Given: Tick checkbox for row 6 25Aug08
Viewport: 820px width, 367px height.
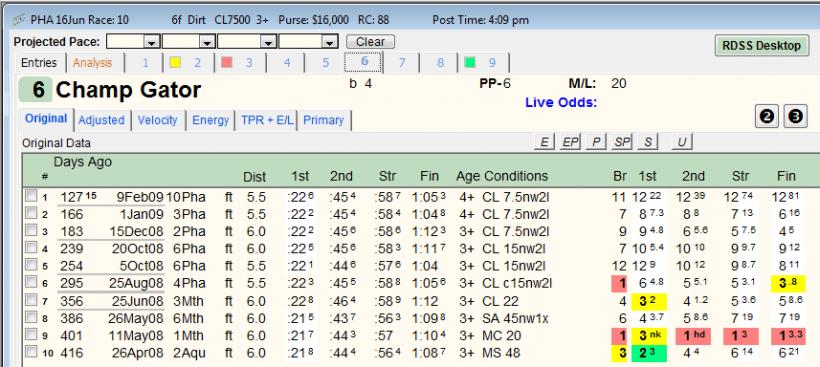Looking at the screenshot, I should click(x=32, y=283).
